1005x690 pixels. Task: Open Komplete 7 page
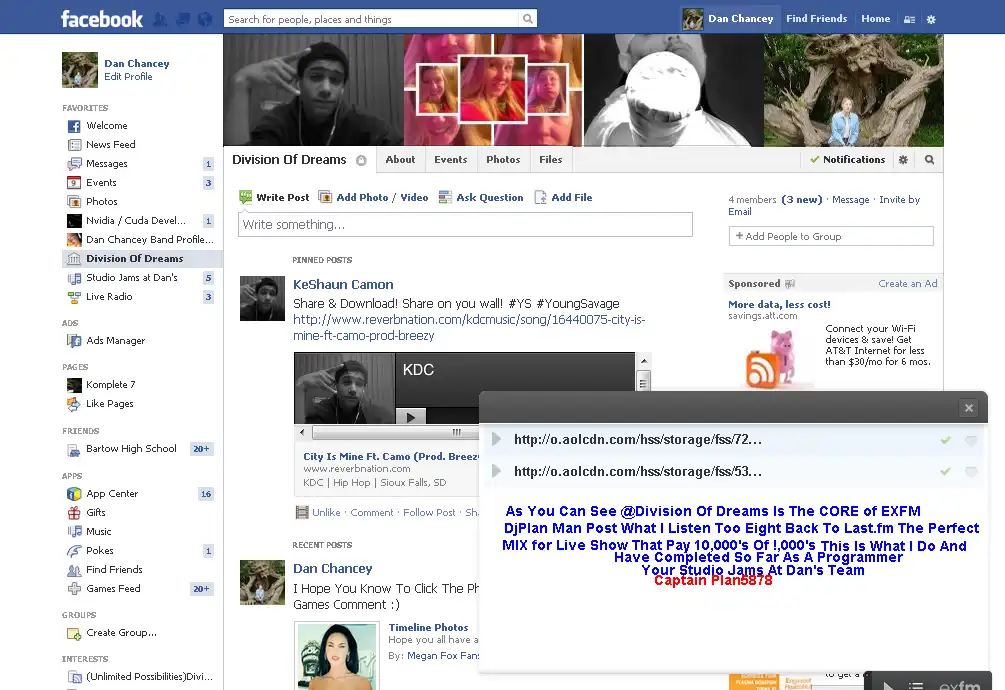coord(110,384)
